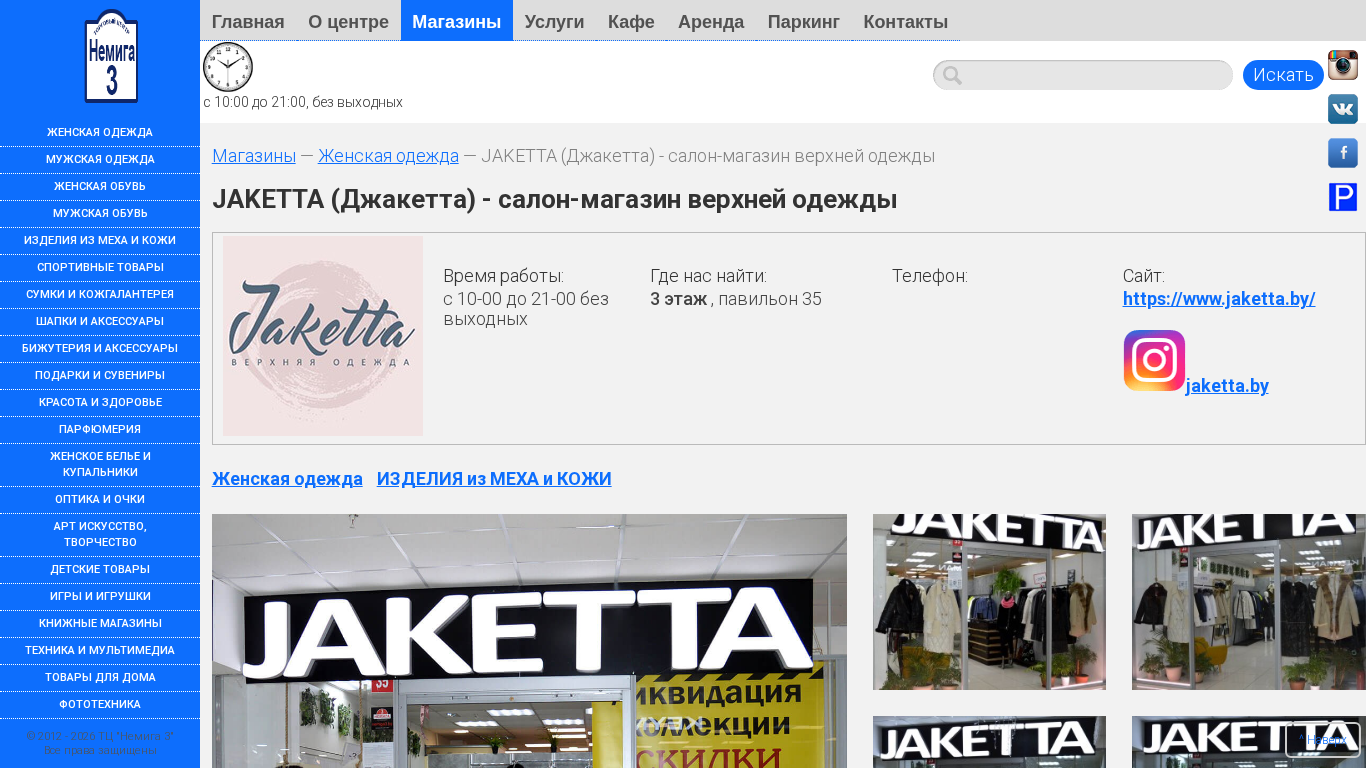Screen dimensions: 1366x768
Task: Open the large JAKETTA storefront photo
Action: pos(529,641)
